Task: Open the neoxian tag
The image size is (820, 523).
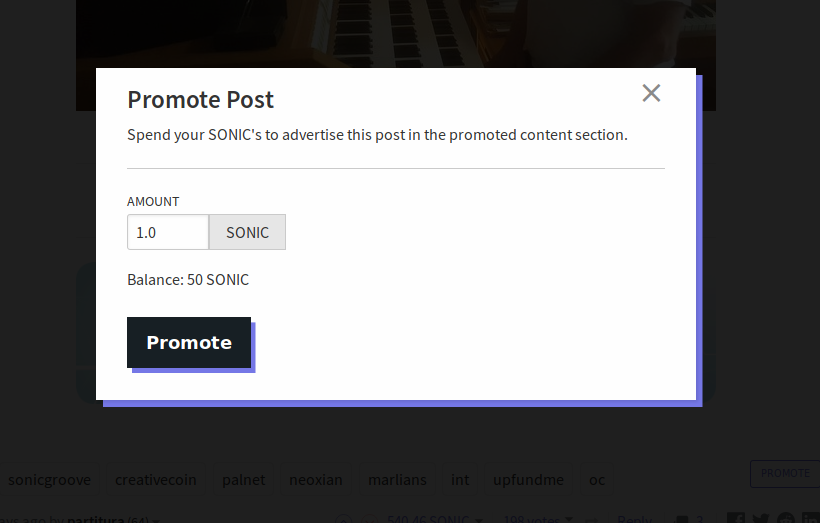Action: click(x=316, y=480)
